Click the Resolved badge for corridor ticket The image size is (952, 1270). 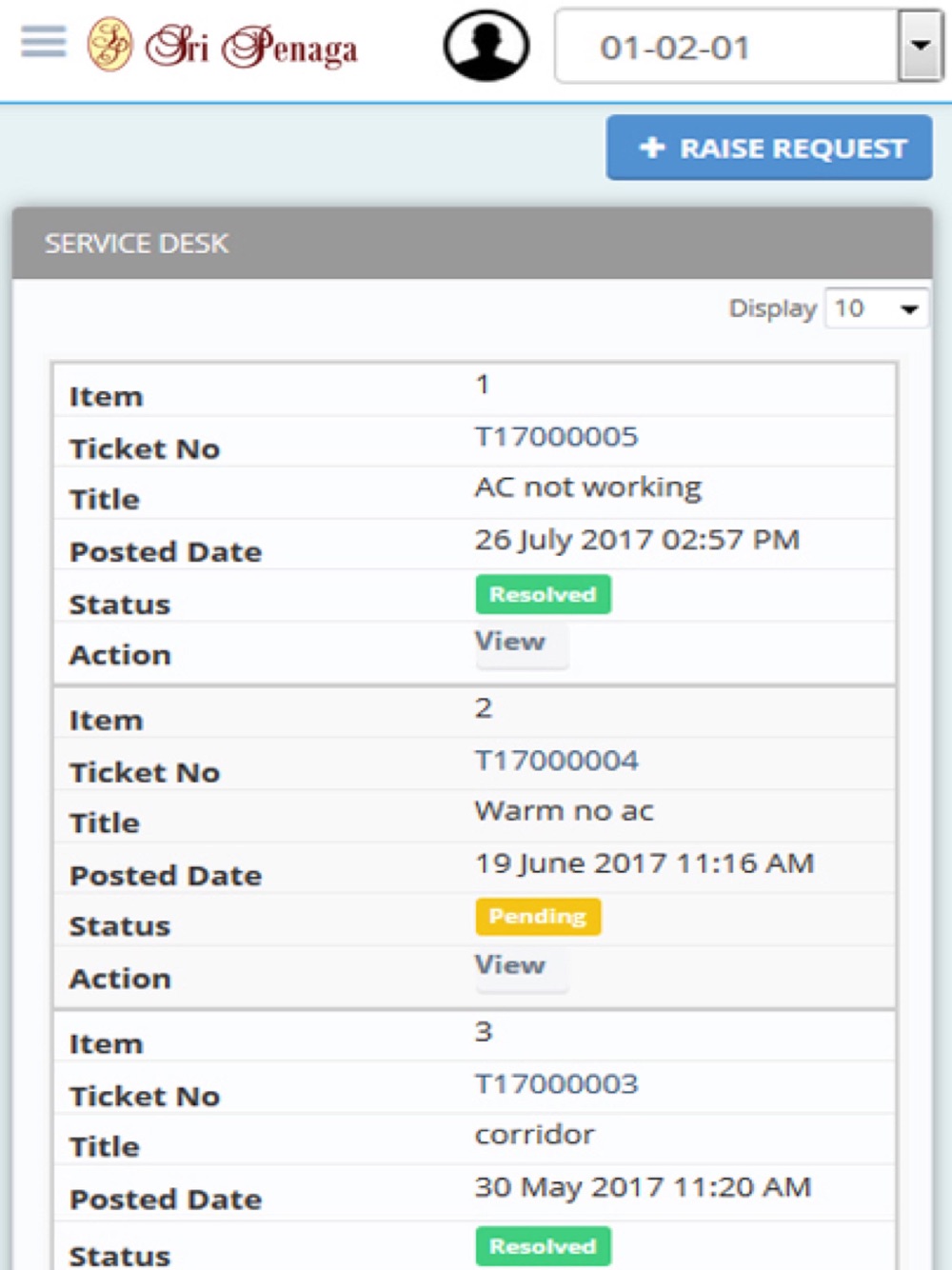(x=543, y=1246)
